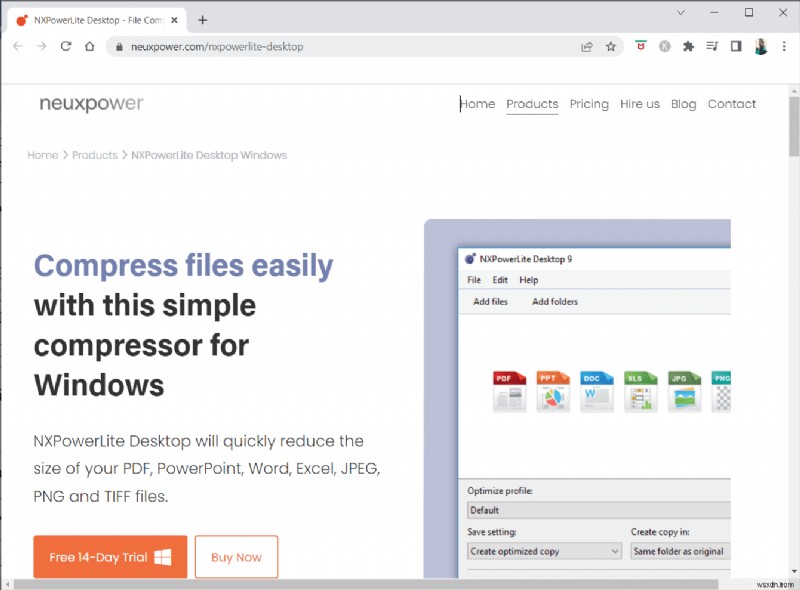The height and width of the screenshot is (590, 800).
Task: Open Help menu in NXPowerLite window
Action: click(x=529, y=280)
